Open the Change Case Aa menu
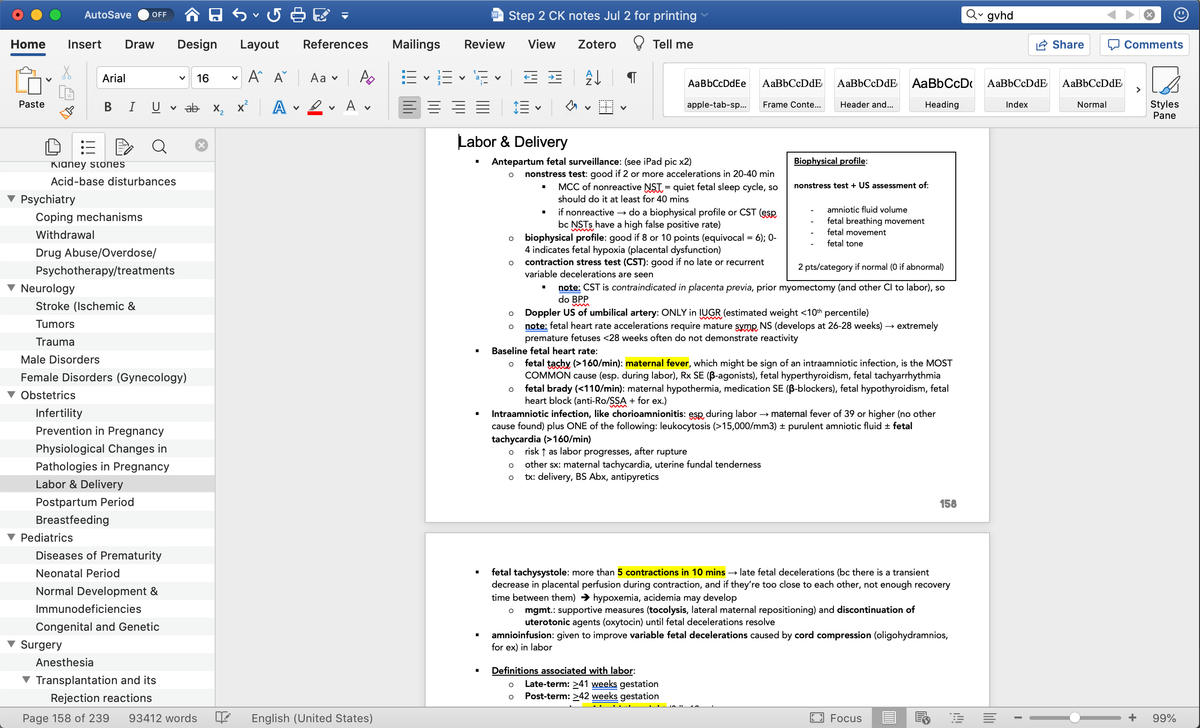 (324, 78)
